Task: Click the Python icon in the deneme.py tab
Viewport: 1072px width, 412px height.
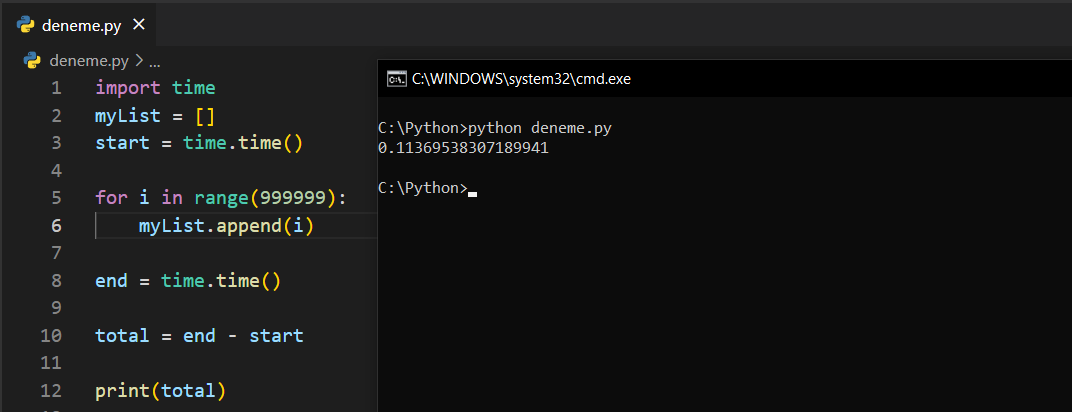Action: (26, 24)
